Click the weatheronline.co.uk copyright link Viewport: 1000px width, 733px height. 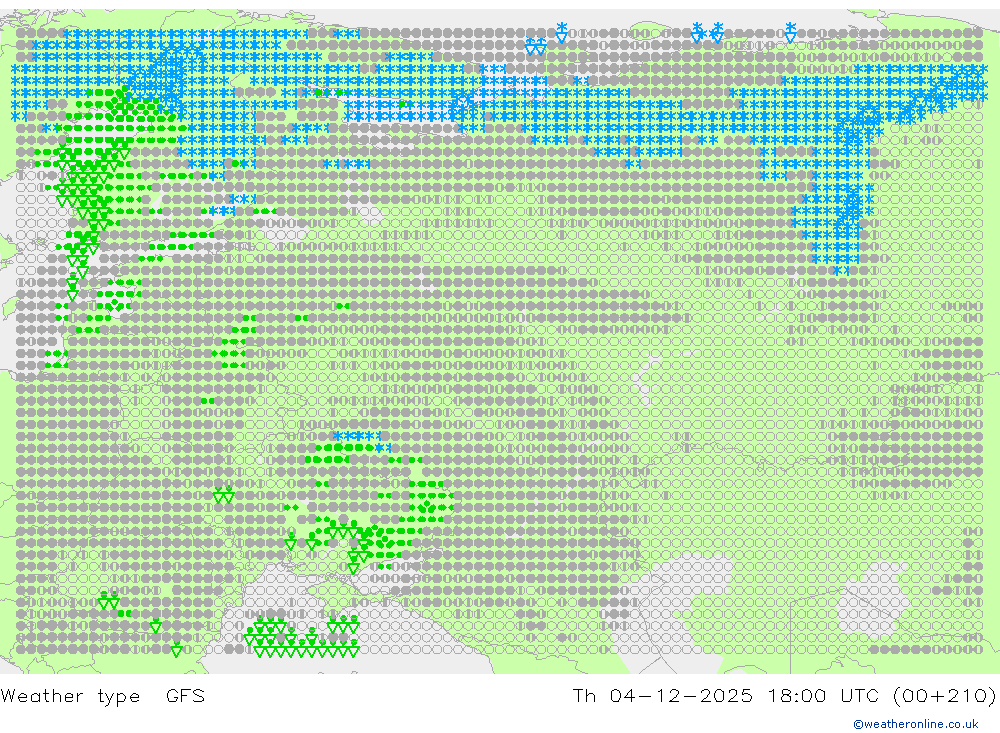pyautogui.click(x=915, y=724)
